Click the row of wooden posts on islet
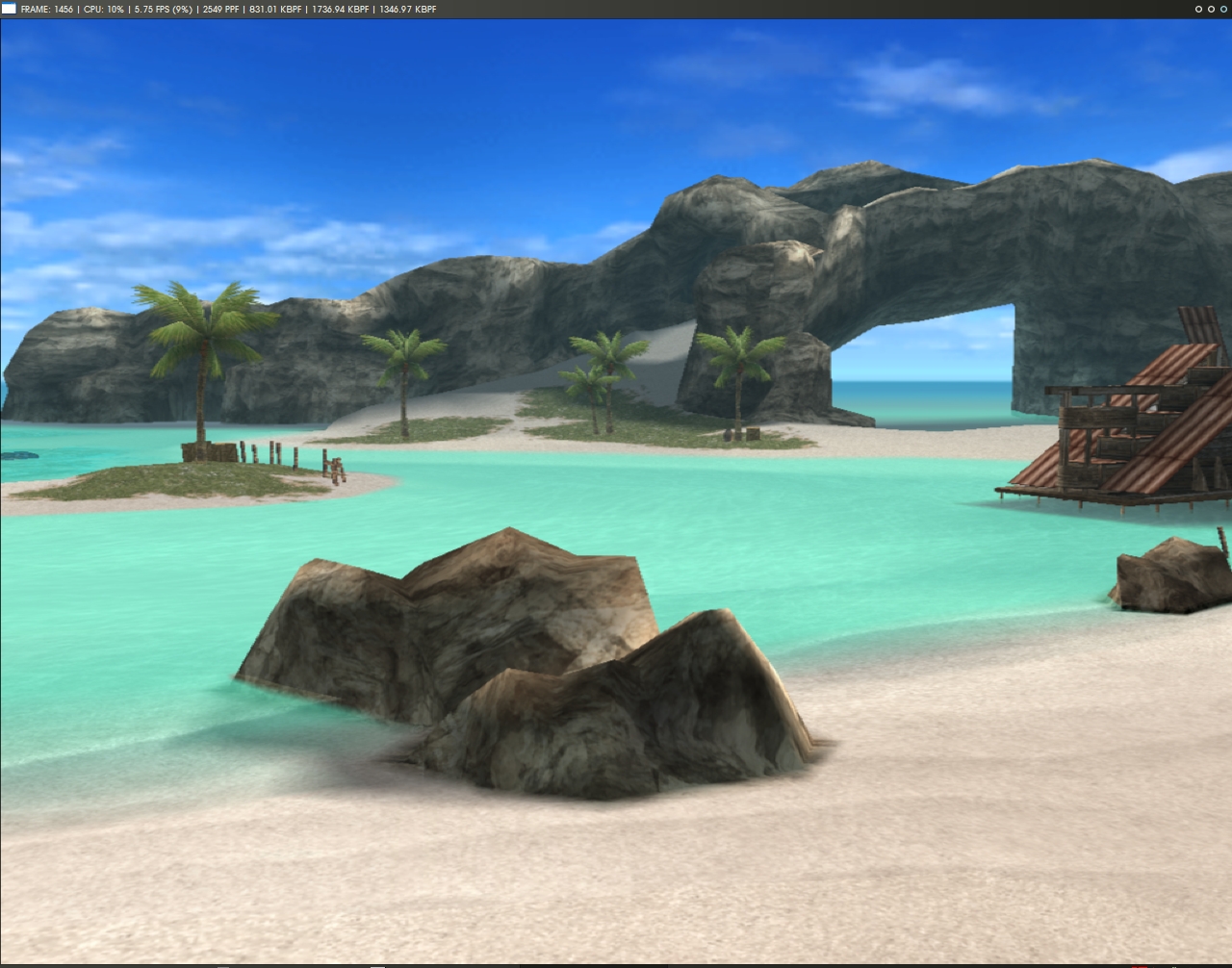Screen dimensions: 1232x968 point(274,452)
